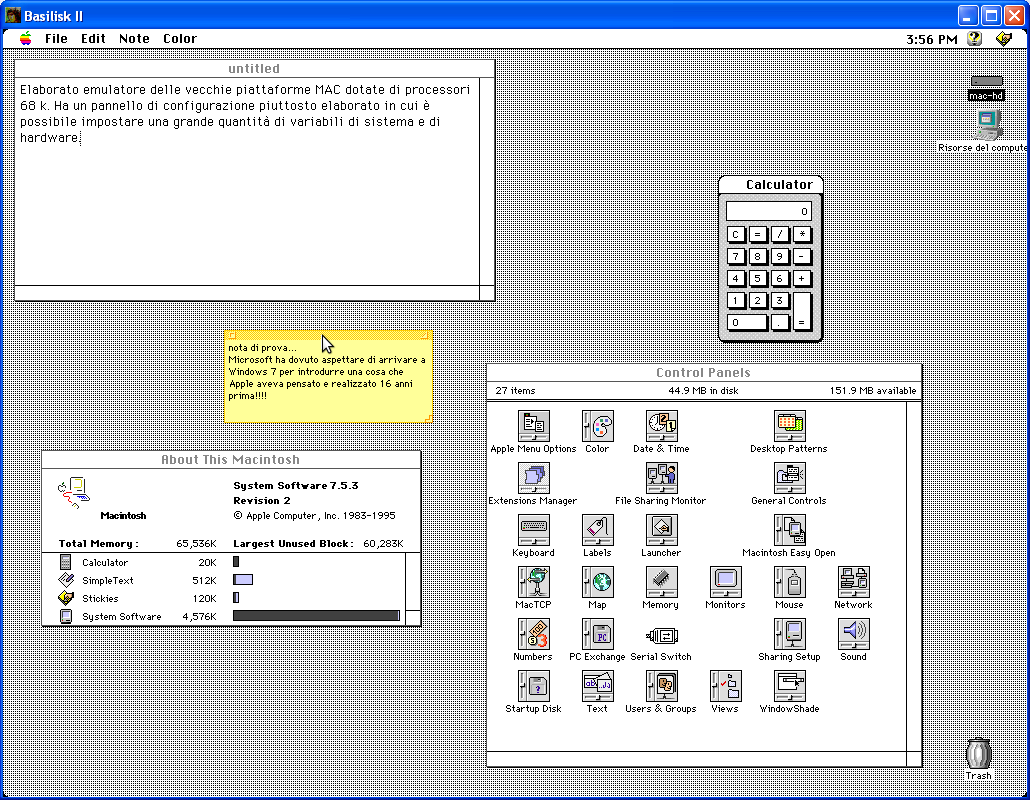Select the Launcher control panel icon

click(661, 529)
